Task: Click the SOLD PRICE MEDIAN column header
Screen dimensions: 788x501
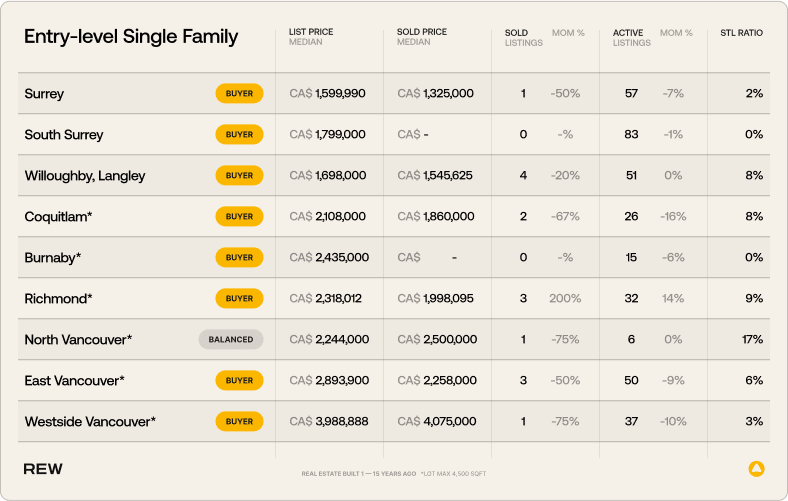Action: (x=422, y=37)
